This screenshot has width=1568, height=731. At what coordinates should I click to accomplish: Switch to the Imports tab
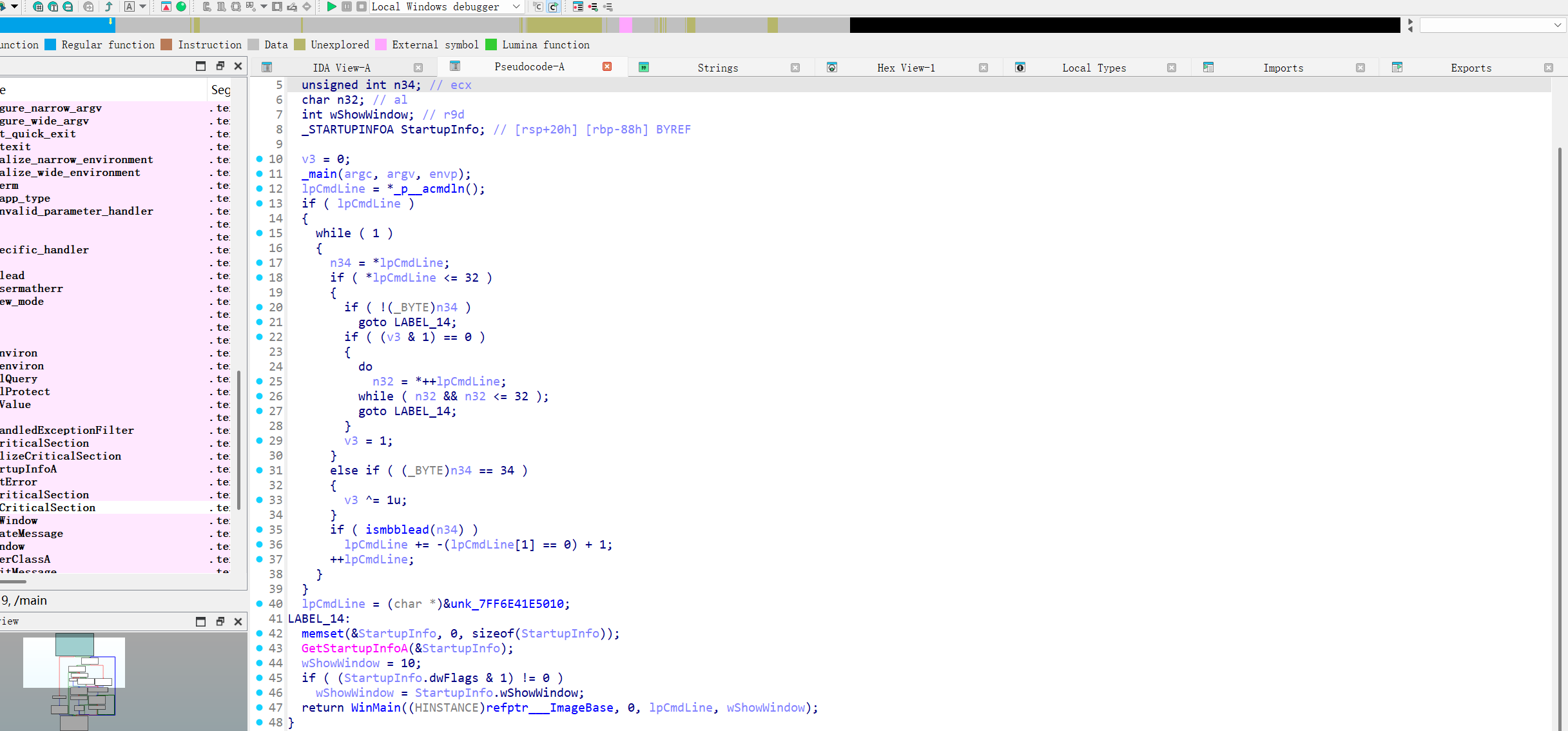point(1282,68)
